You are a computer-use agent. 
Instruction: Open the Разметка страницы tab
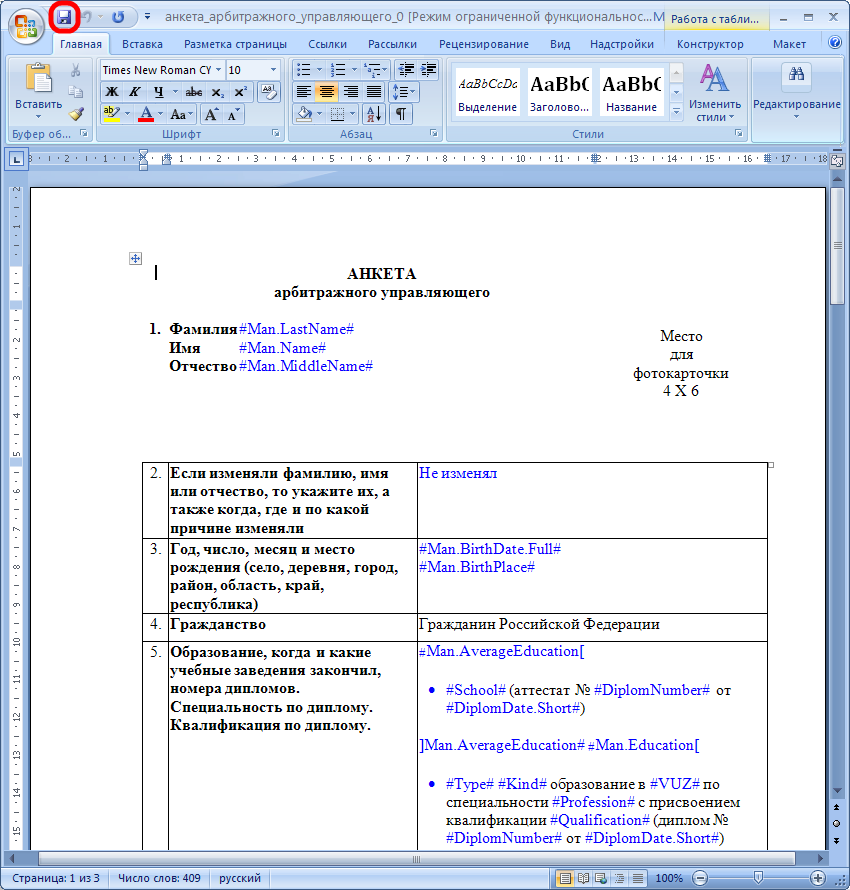pos(235,44)
